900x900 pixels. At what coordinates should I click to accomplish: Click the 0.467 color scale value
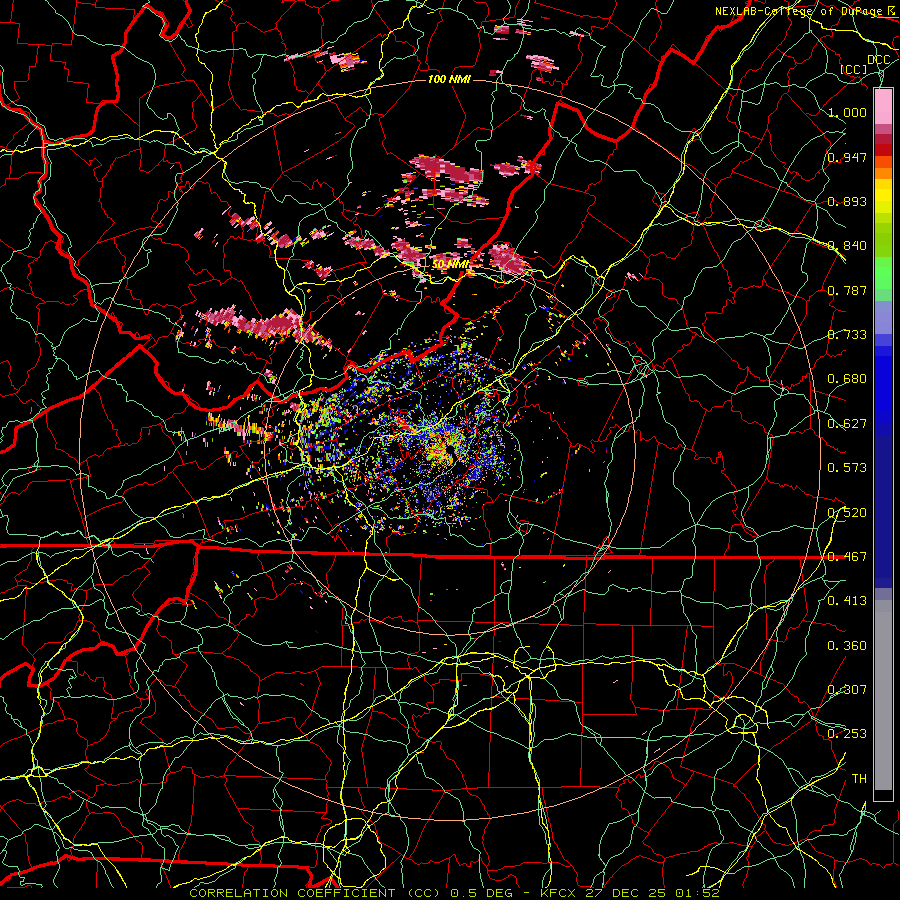(847, 557)
